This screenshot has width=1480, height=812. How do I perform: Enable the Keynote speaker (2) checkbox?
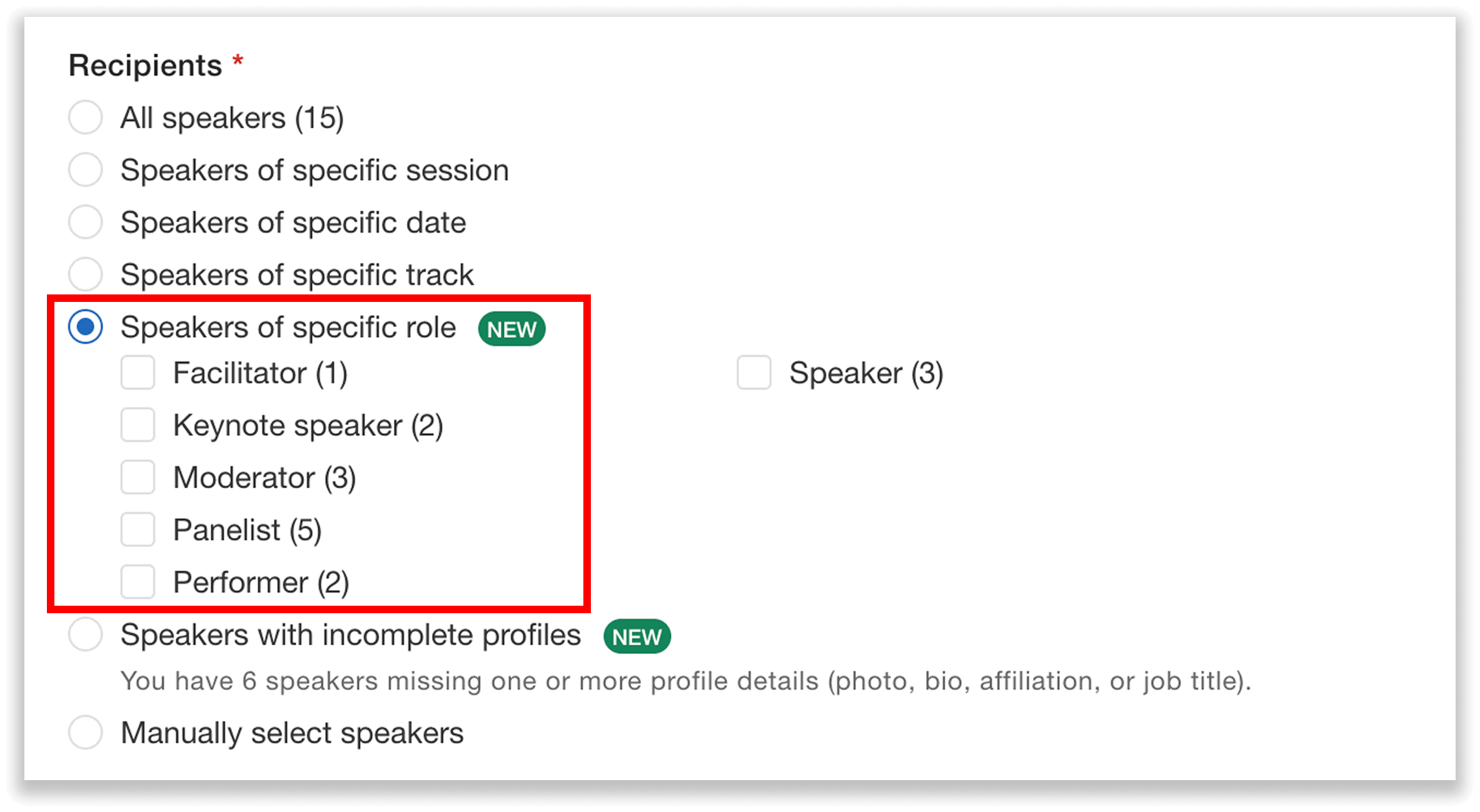(138, 425)
